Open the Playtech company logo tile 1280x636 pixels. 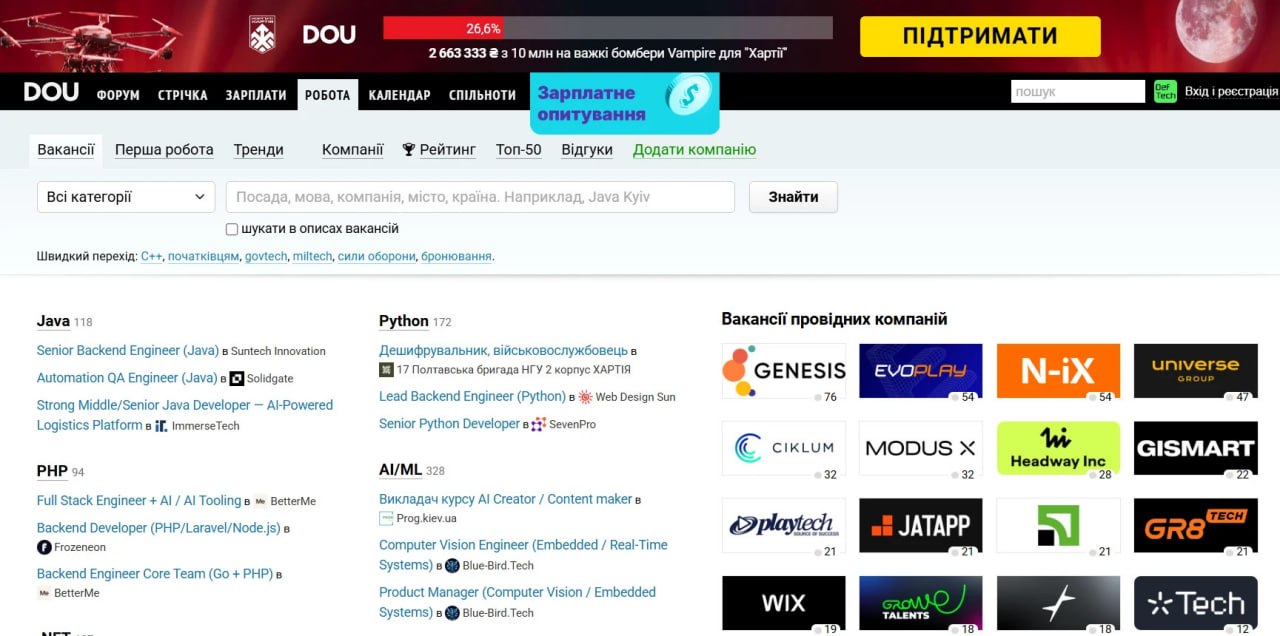pos(784,525)
